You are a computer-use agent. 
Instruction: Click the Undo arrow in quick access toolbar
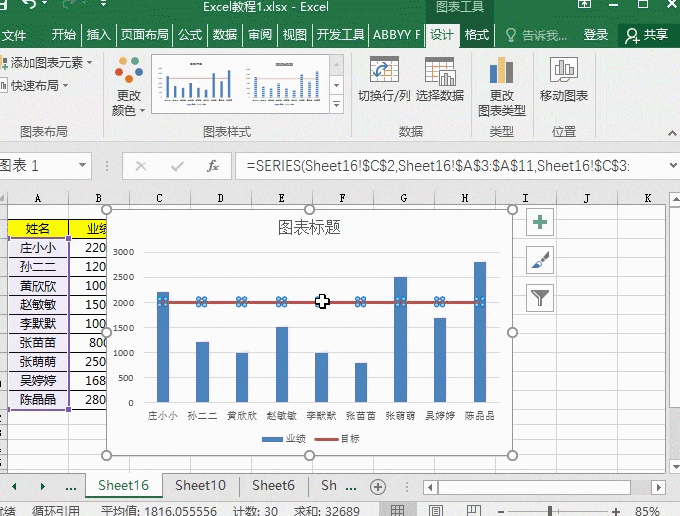click(x=29, y=4)
